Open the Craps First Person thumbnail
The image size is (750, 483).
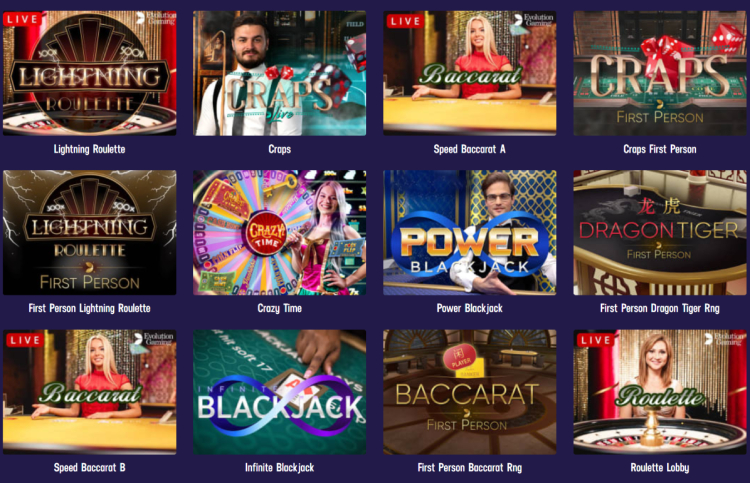pos(660,73)
